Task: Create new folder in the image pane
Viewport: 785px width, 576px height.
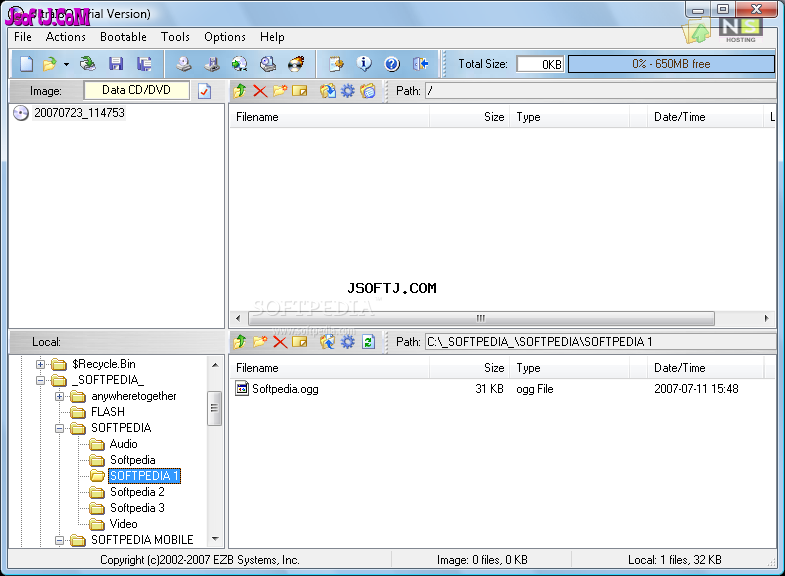Action: (x=280, y=91)
